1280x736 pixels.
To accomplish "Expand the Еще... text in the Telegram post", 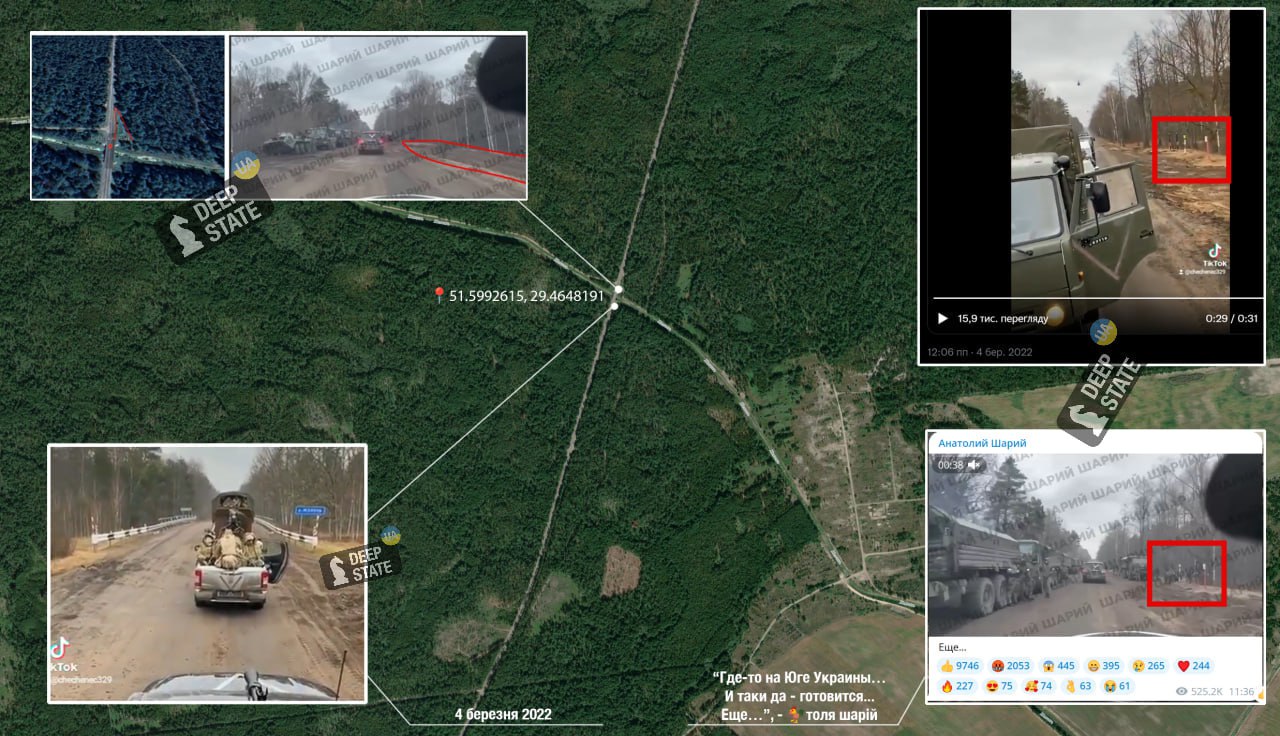I will point(952,647).
